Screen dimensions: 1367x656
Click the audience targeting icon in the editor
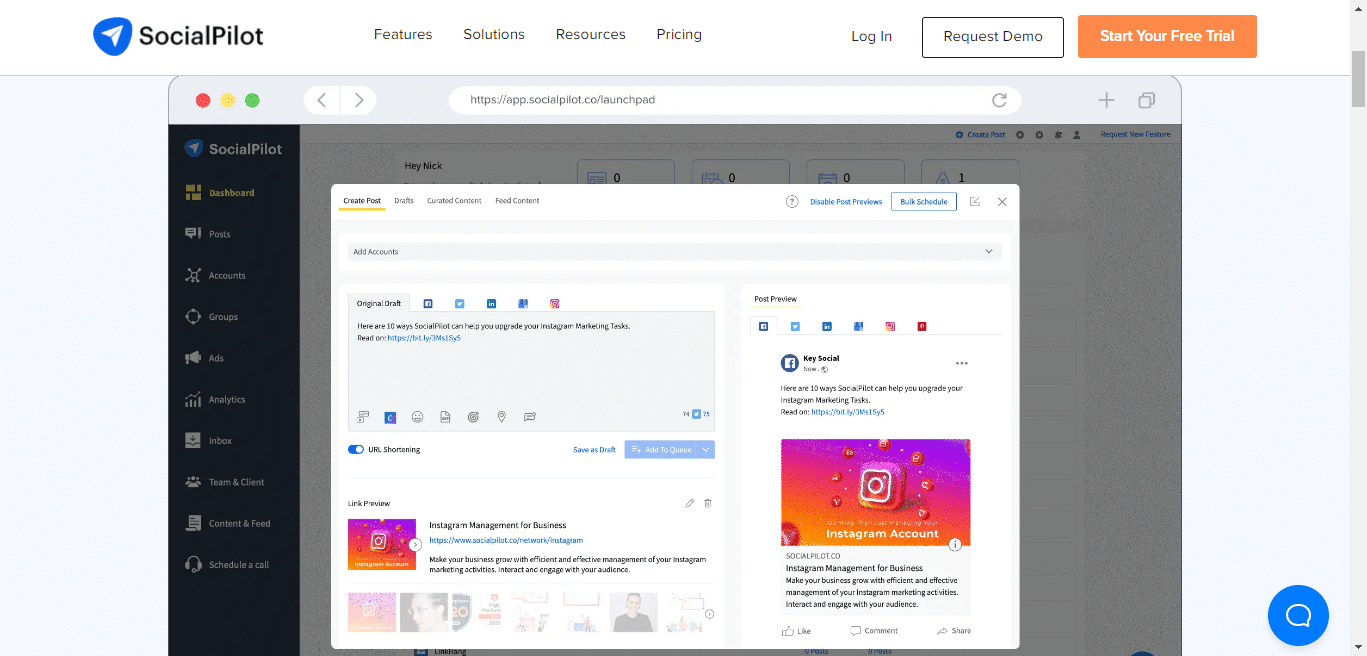(x=473, y=417)
